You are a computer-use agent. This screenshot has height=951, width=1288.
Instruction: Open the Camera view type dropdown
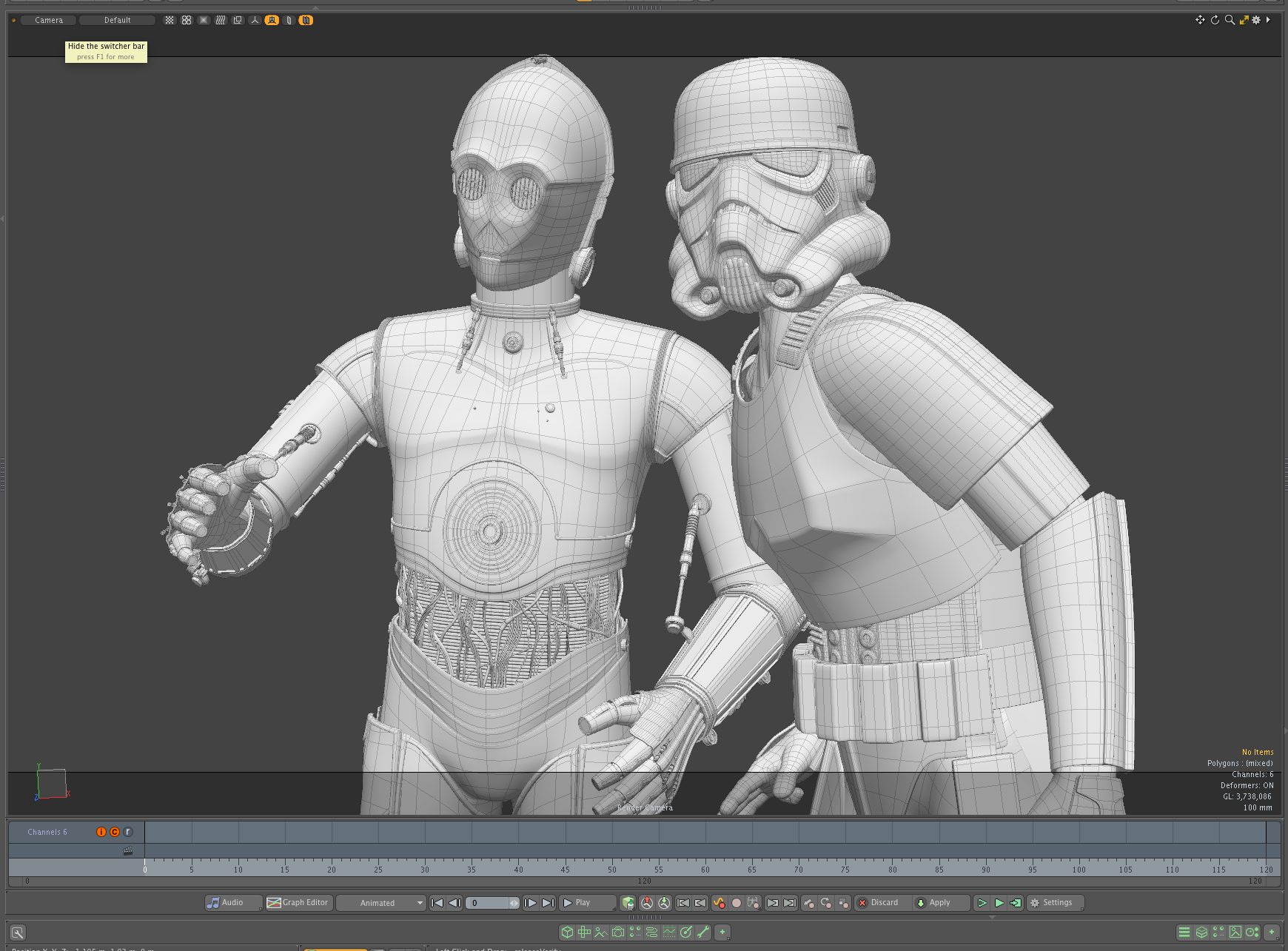49,20
